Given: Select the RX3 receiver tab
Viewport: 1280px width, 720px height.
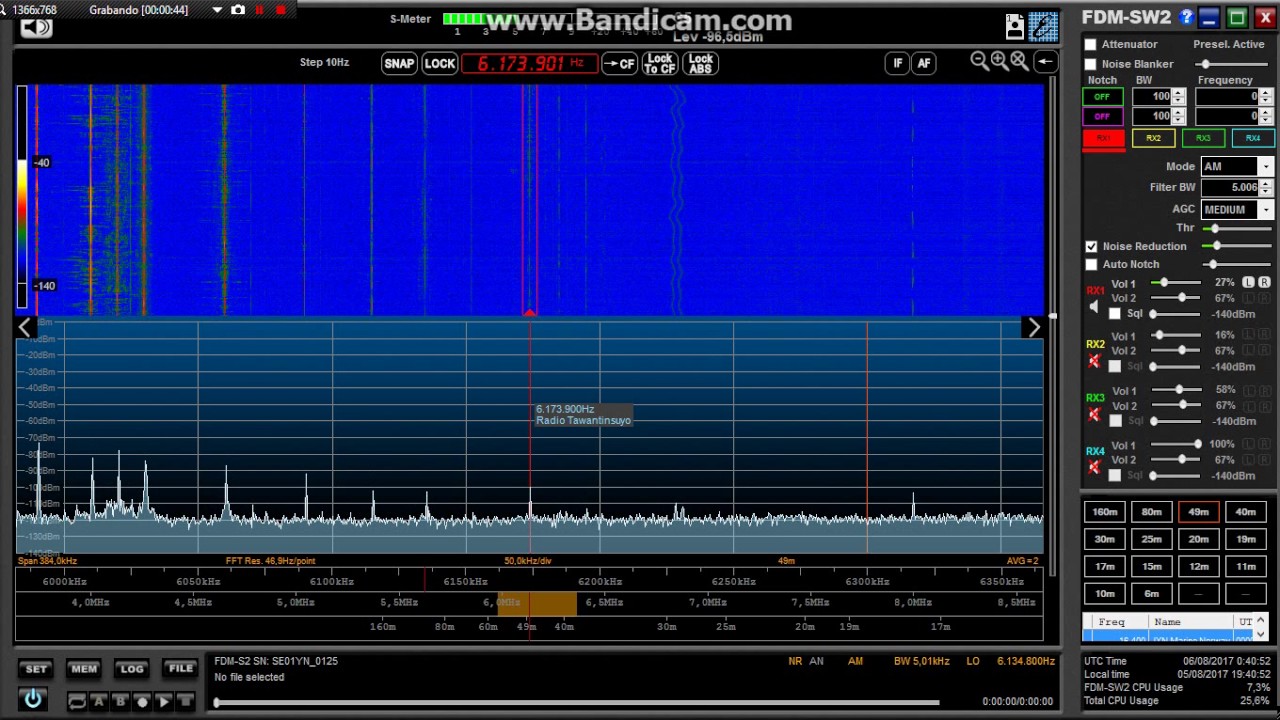Looking at the screenshot, I should 1203,139.
